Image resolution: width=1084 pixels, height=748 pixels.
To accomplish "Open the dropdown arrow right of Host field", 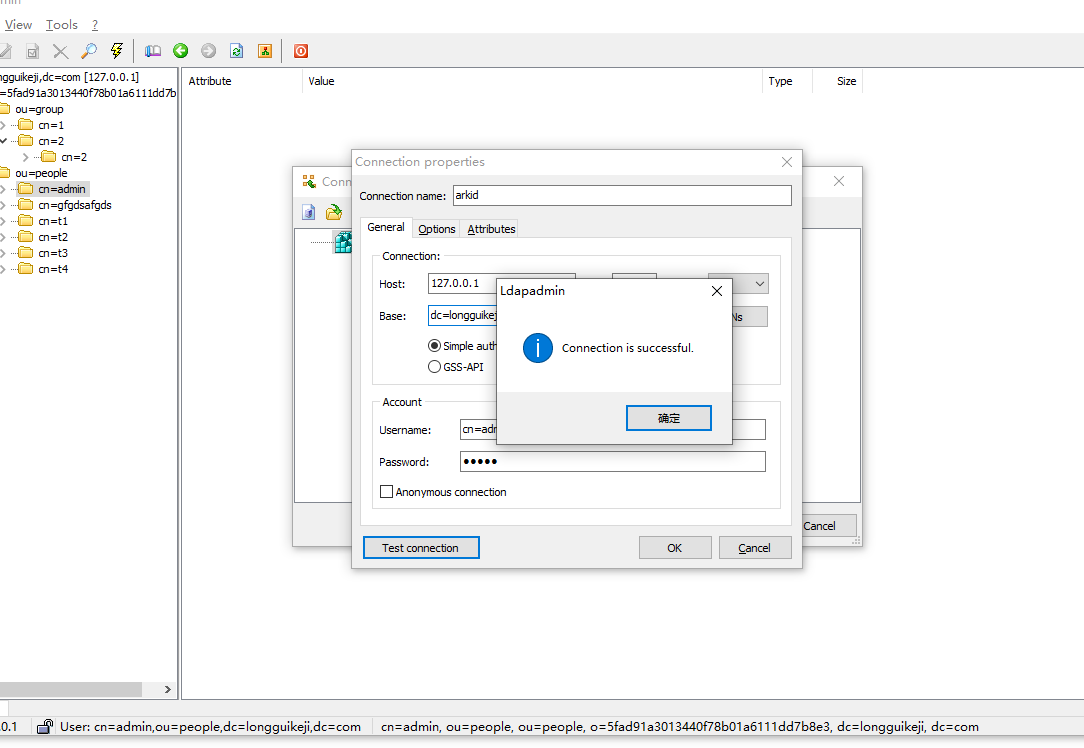I will 760,283.
